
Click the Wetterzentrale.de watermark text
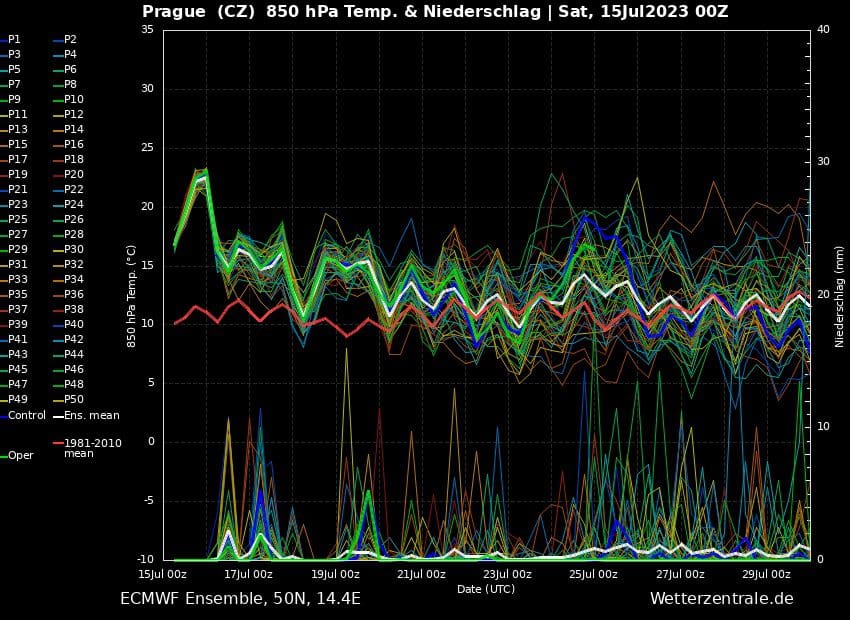pos(721,599)
